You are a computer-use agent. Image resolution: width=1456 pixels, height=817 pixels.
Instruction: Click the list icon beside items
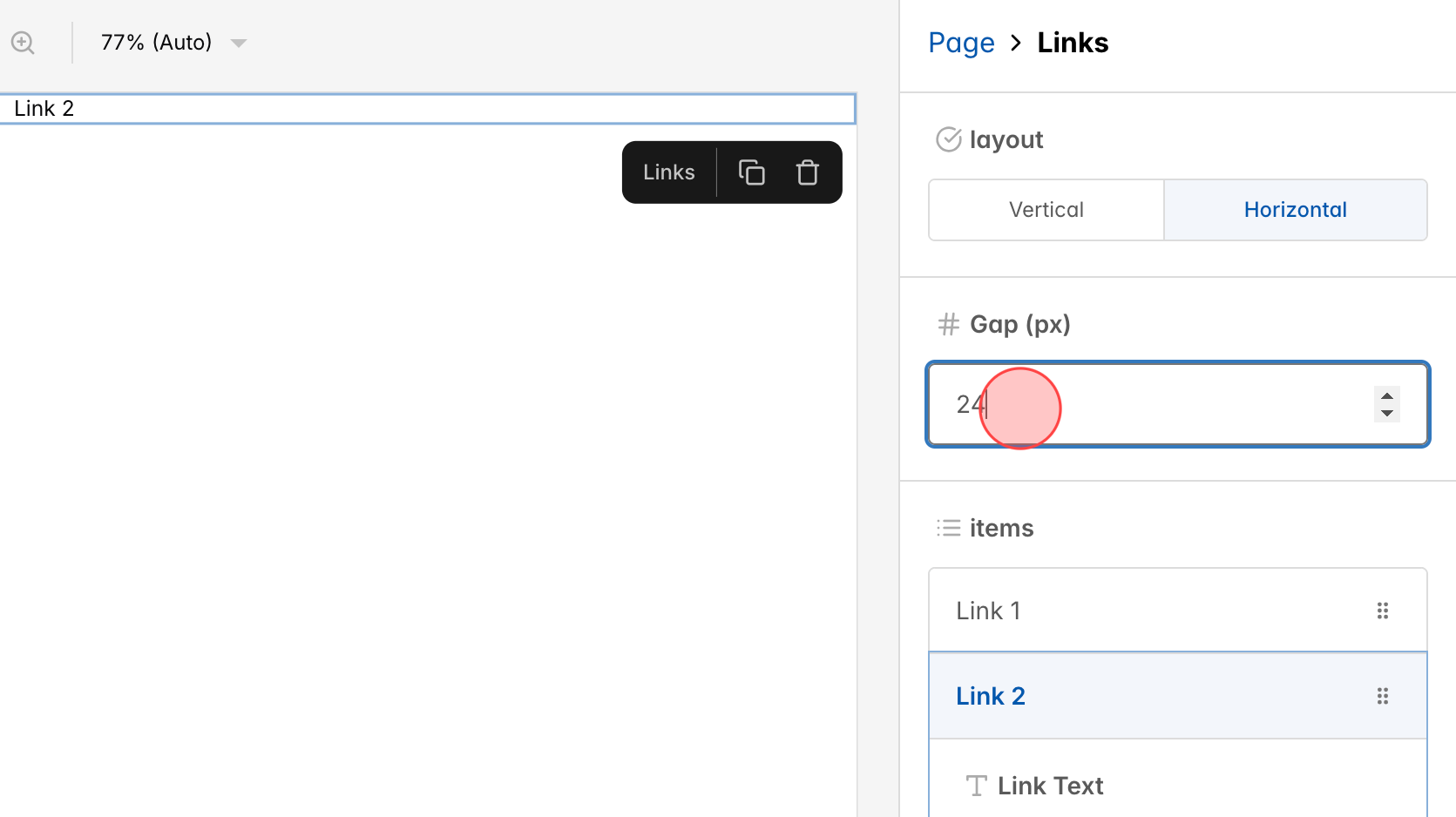tap(948, 527)
